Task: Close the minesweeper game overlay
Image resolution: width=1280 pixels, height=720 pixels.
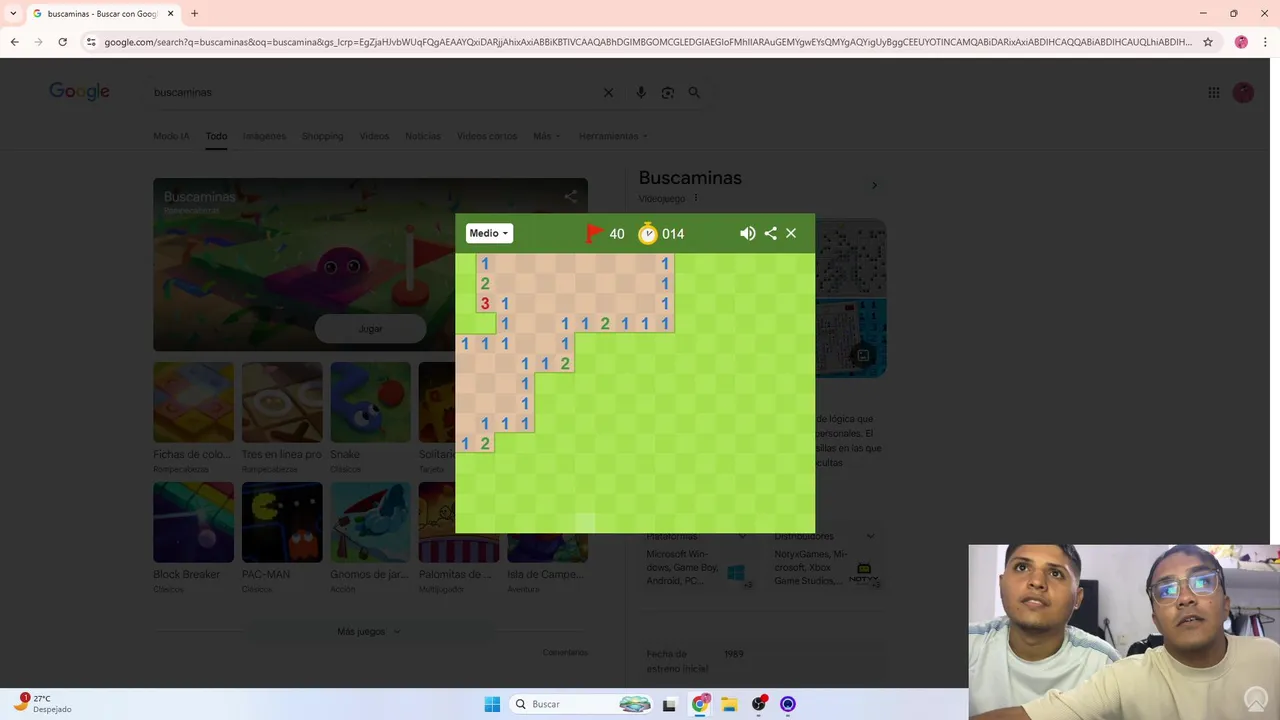Action: 791,233
